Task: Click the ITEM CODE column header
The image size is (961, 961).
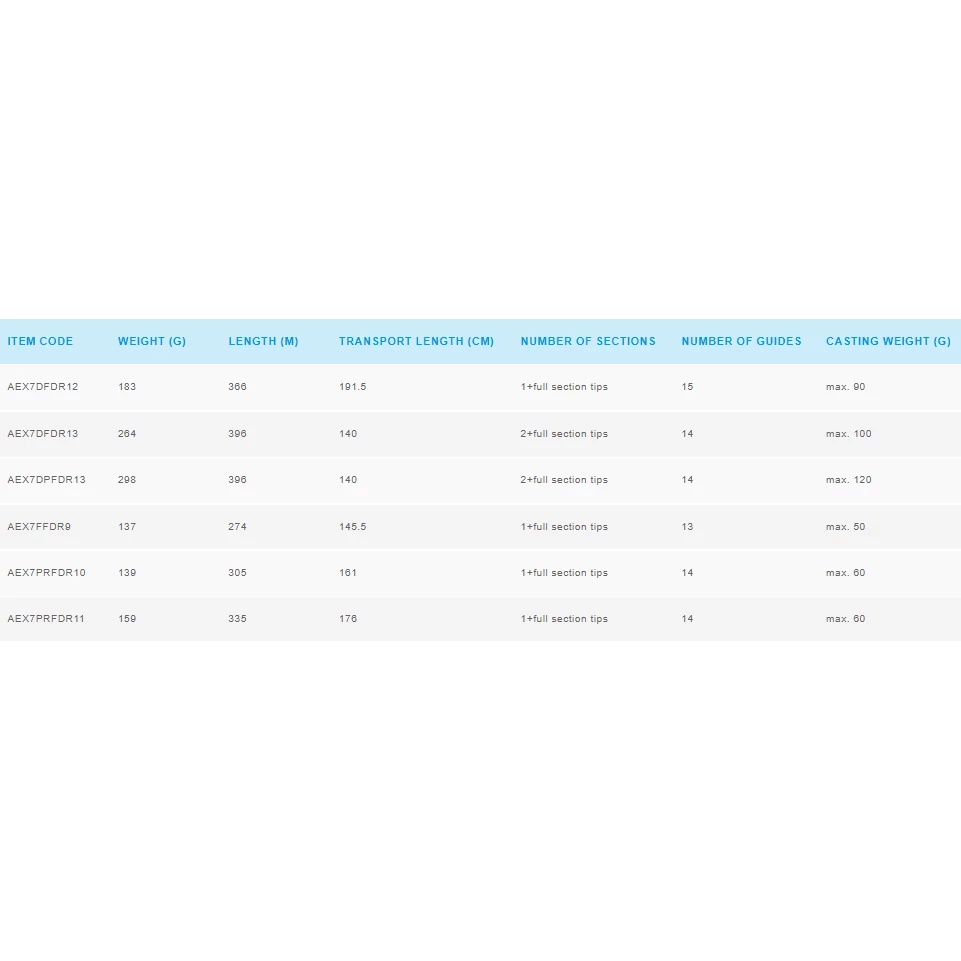Action: [x=40, y=341]
